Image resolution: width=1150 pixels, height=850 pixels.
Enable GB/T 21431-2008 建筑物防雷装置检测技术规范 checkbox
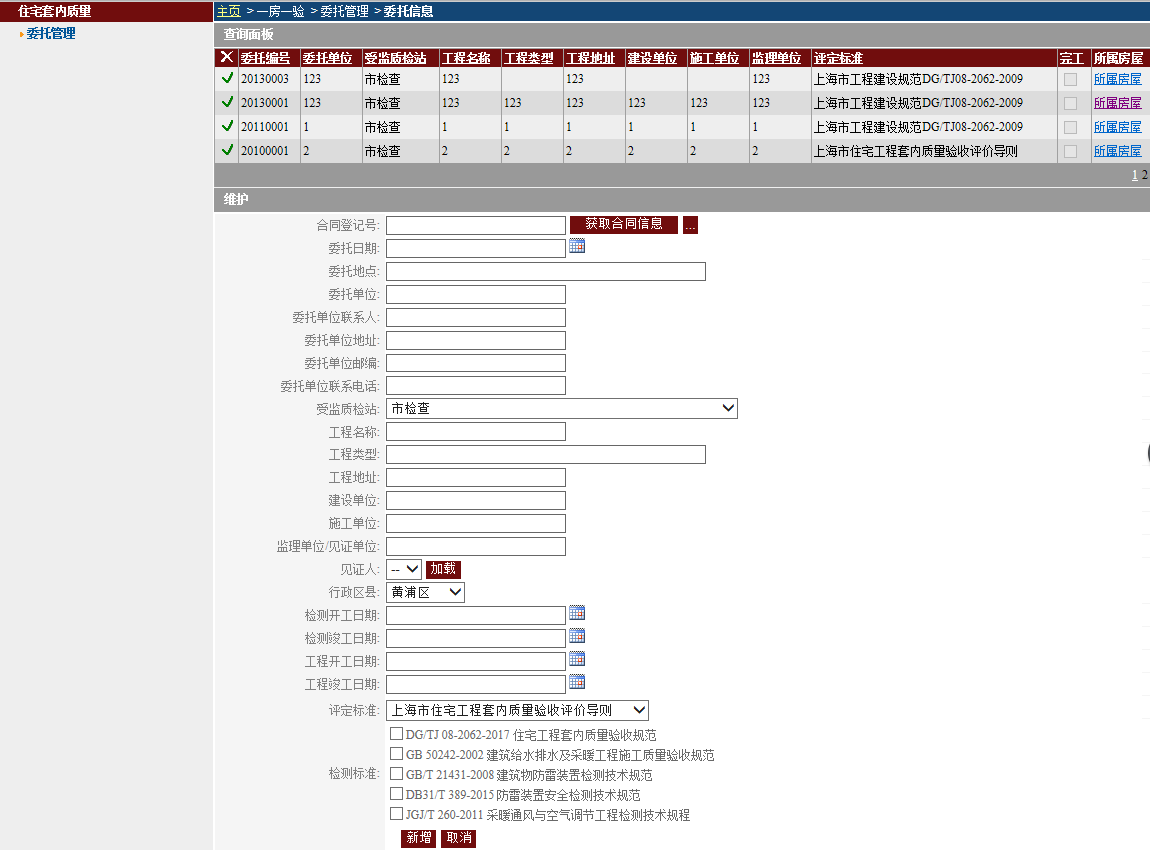point(397,774)
